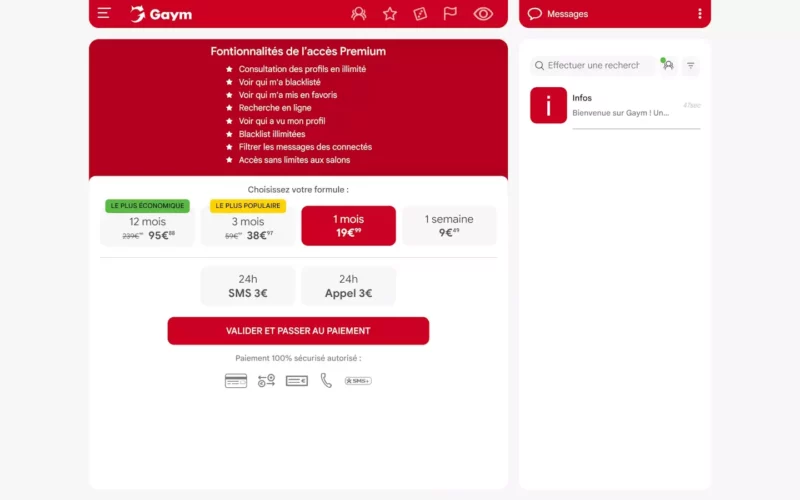Click the bank transfer payment icon

pyautogui.click(x=266, y=381)
